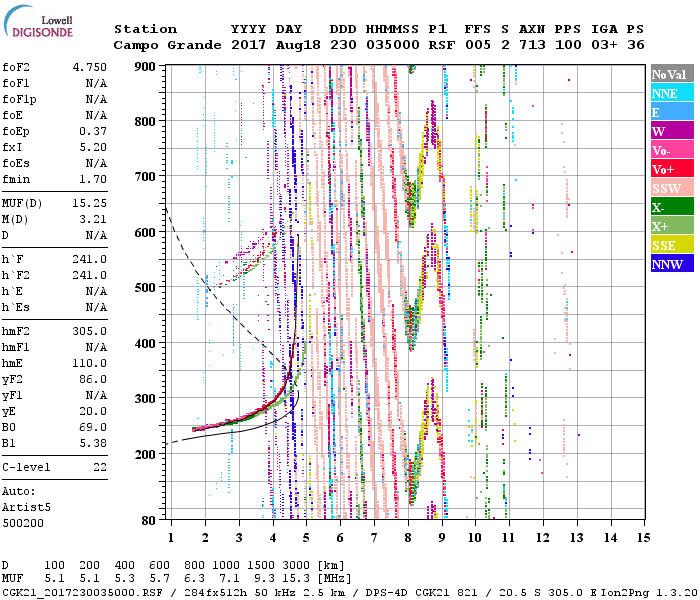Click the 5 MHz frequency axis label
Viewport: 700px width, 600px height.
click(306, 538)
